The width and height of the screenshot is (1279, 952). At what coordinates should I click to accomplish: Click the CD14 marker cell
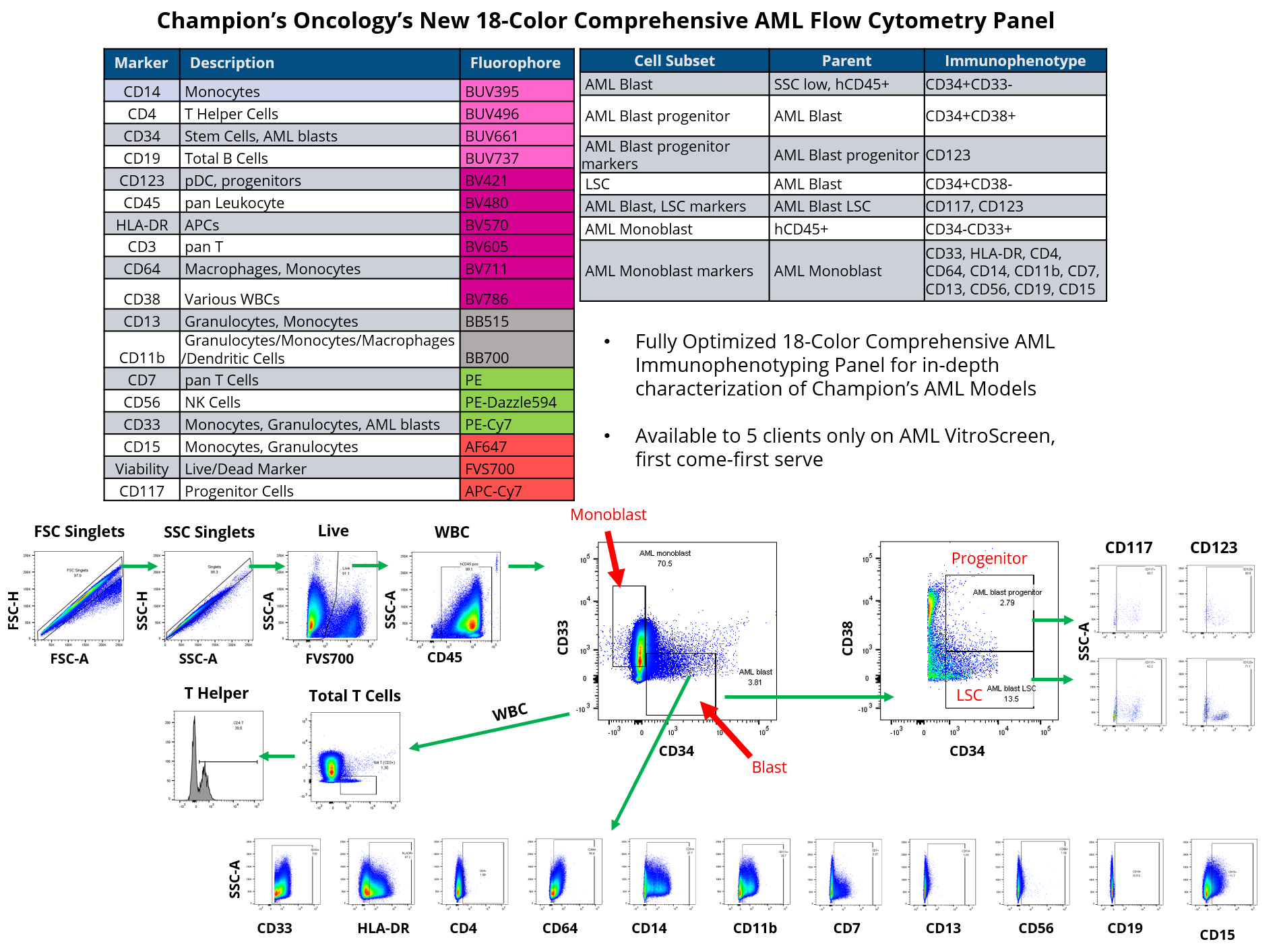pos(142,91)
